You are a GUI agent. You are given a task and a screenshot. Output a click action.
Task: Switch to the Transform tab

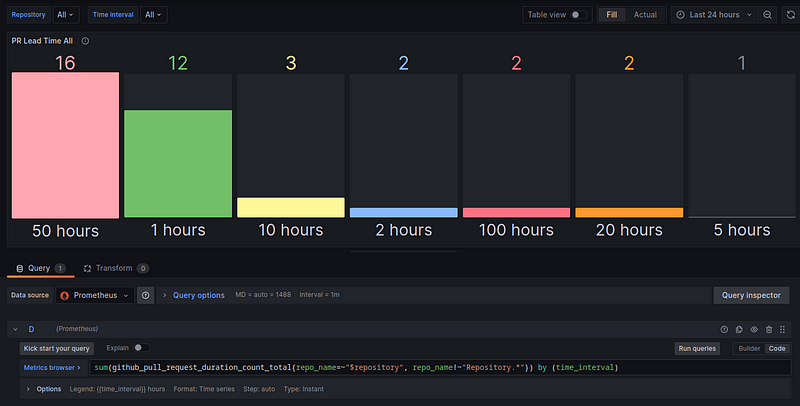pyautogui.click(x=116, y=268)
